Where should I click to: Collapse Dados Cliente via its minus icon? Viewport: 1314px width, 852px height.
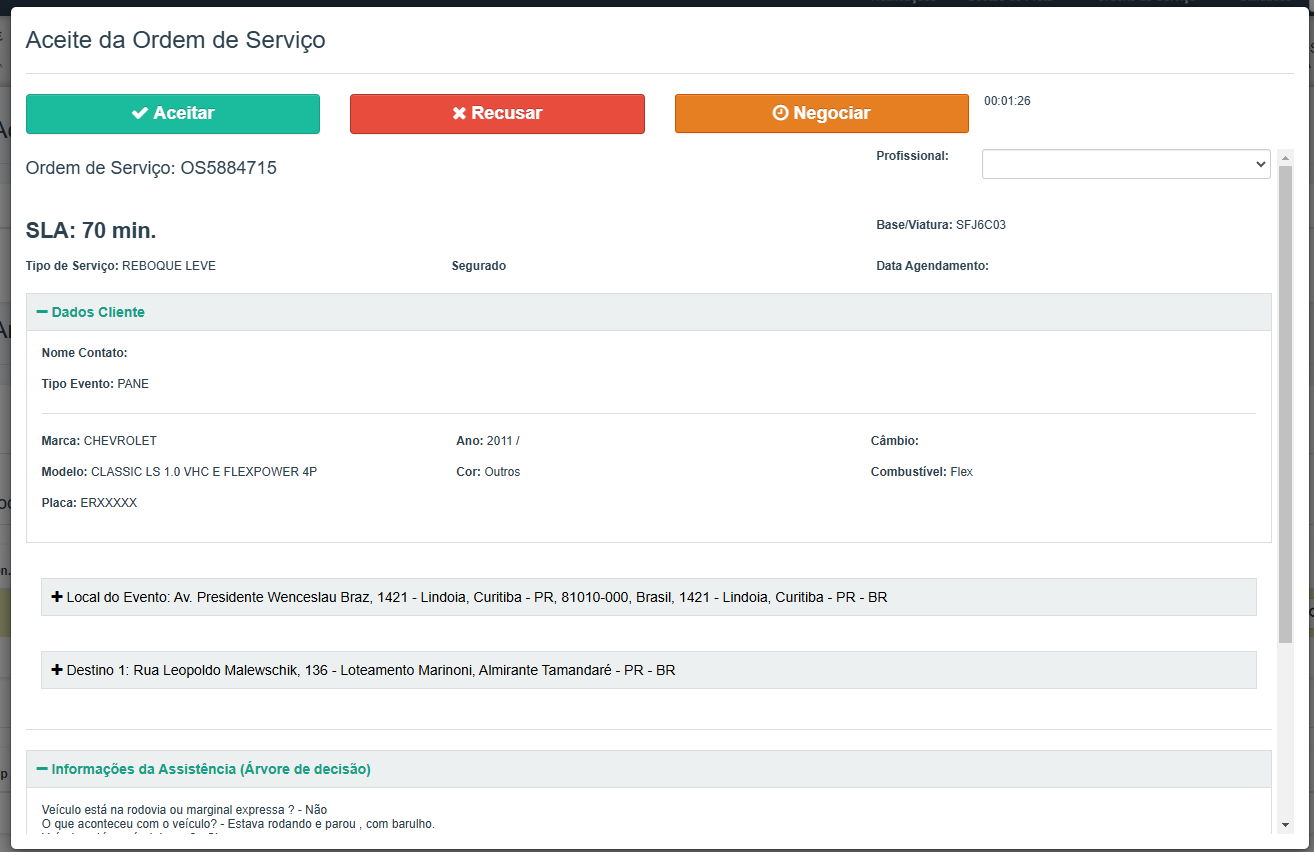42,312
